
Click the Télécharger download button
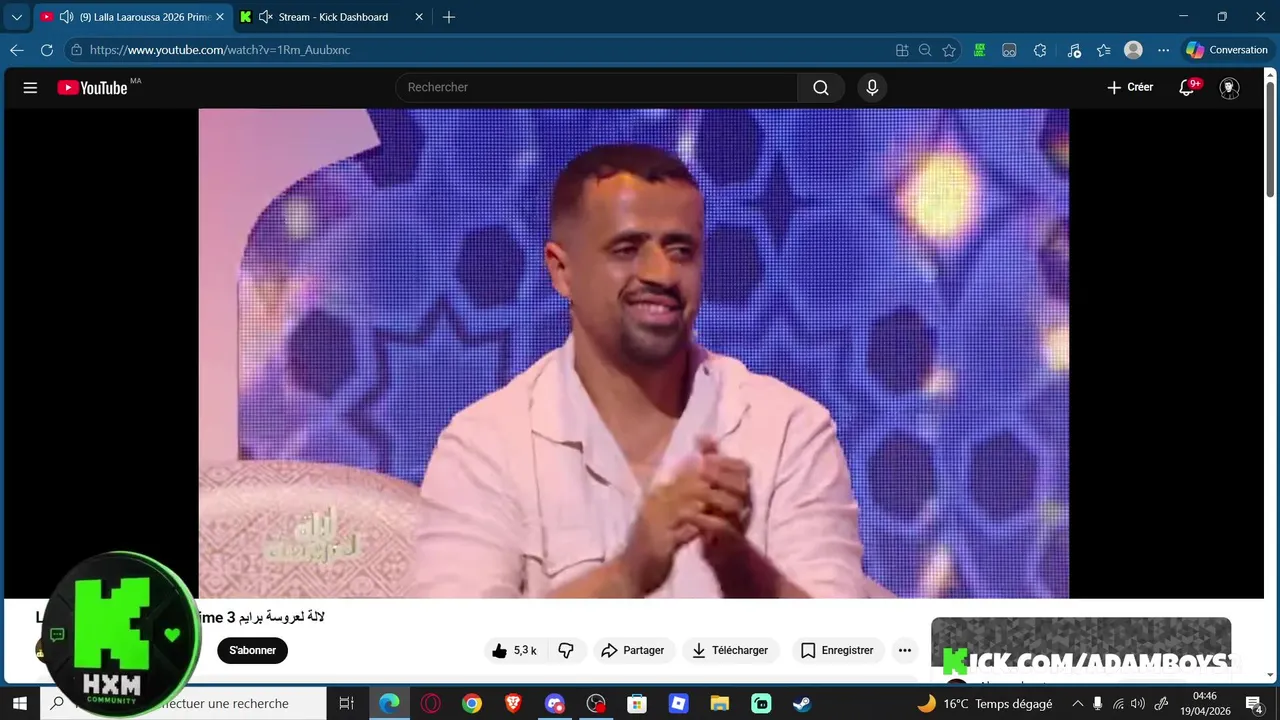coord(731,650)
